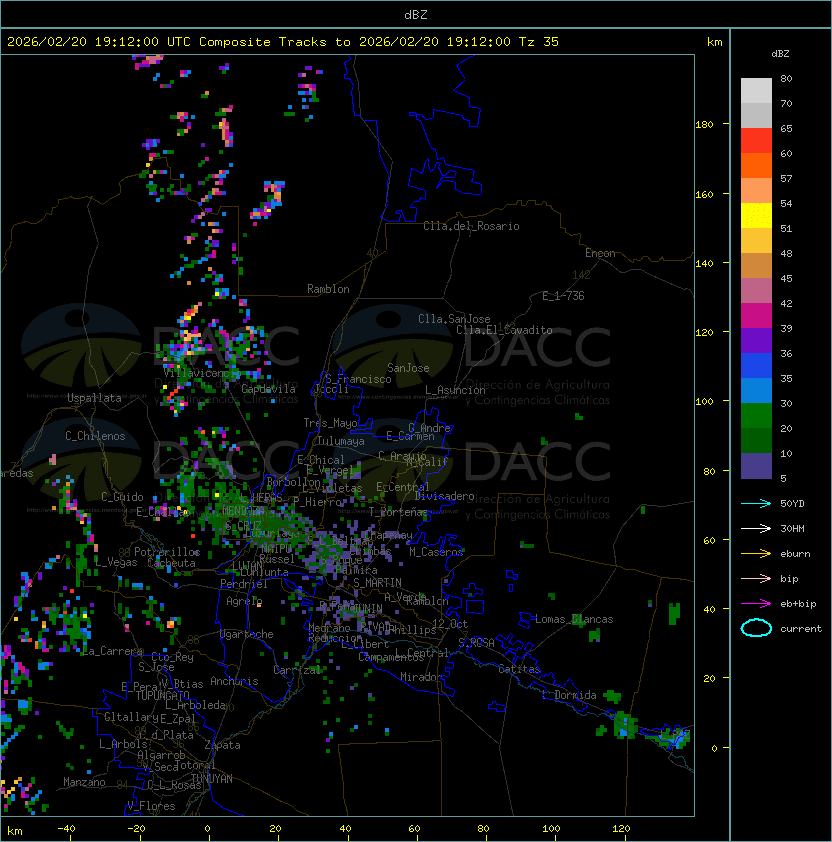Viewport: 832px width, 842px height.
Task: Click the 'Cacheuta' map label
Action: pyautogui.click(x=171, y=563)
